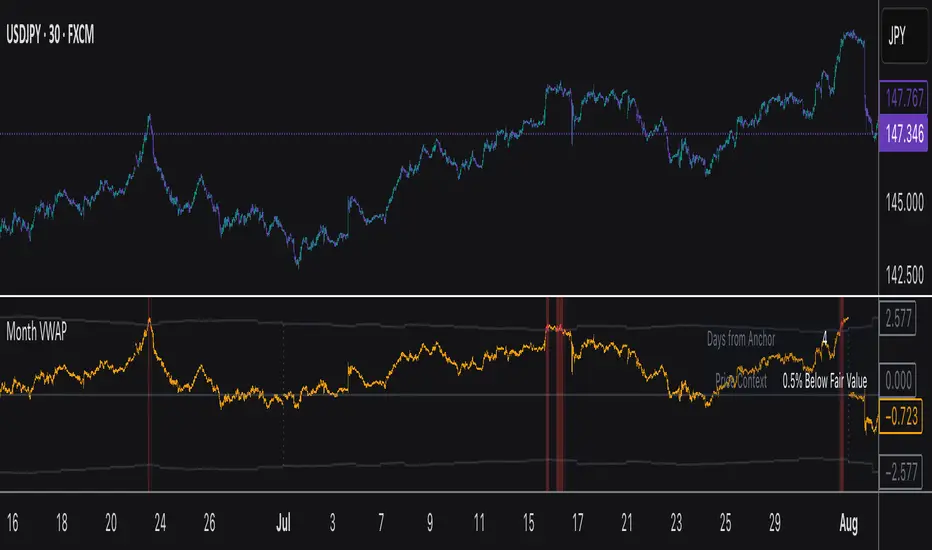Click date 3 on time axis
Viewport: 932px width, 550px height.
click(332, 523)
